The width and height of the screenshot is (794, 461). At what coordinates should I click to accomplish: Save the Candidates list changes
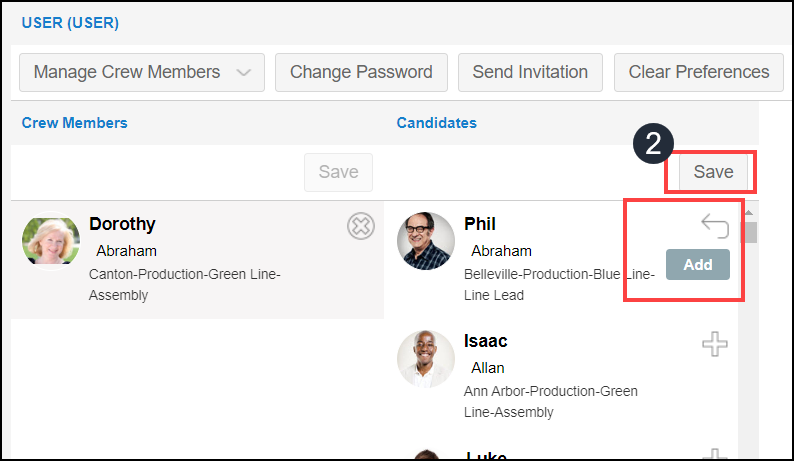pos(713,172)
